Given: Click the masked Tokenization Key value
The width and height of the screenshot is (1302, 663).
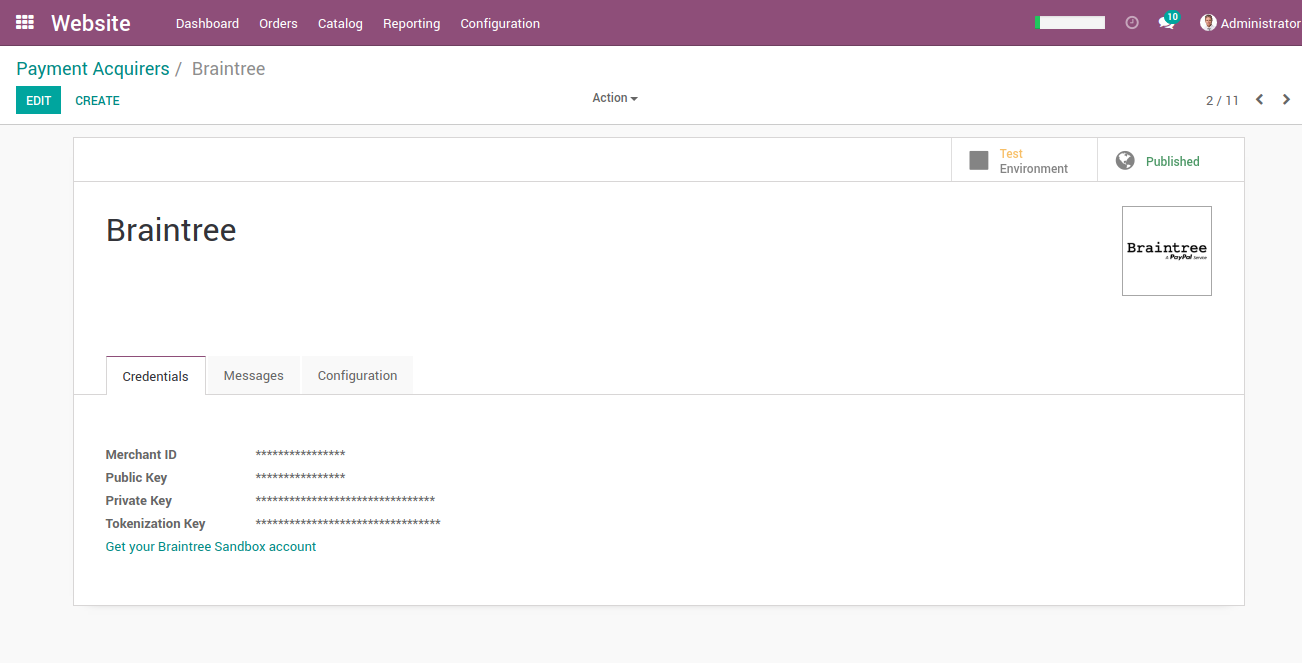Looking at the screenshot, I should 348,524.
